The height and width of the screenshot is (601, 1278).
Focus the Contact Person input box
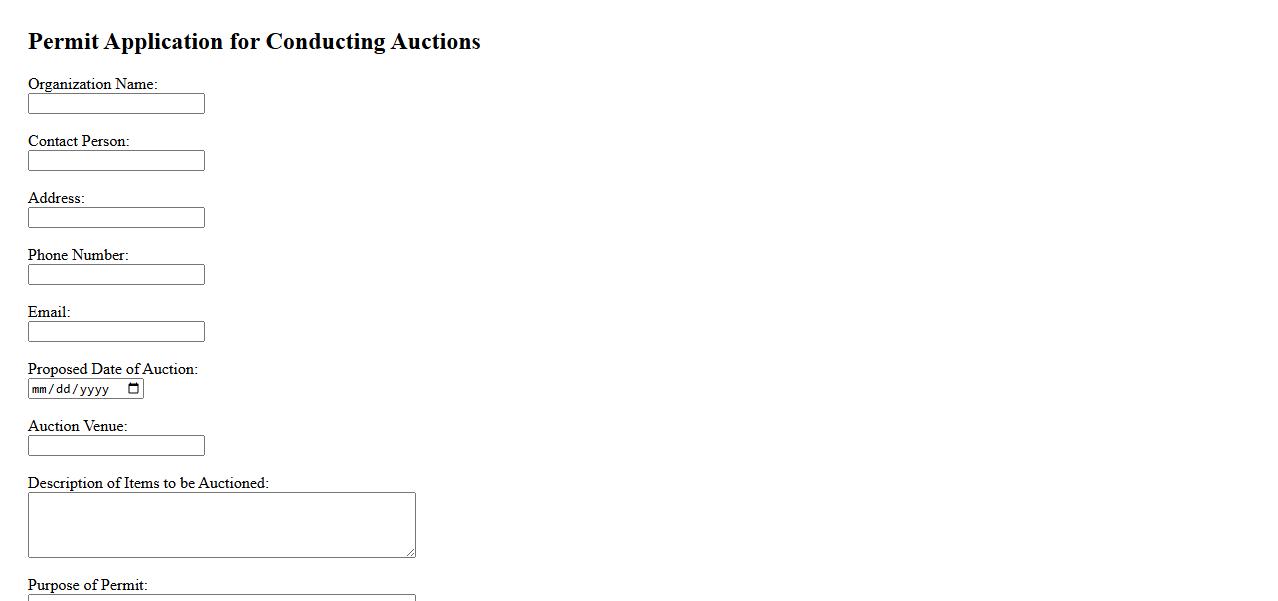coord(116,161)
